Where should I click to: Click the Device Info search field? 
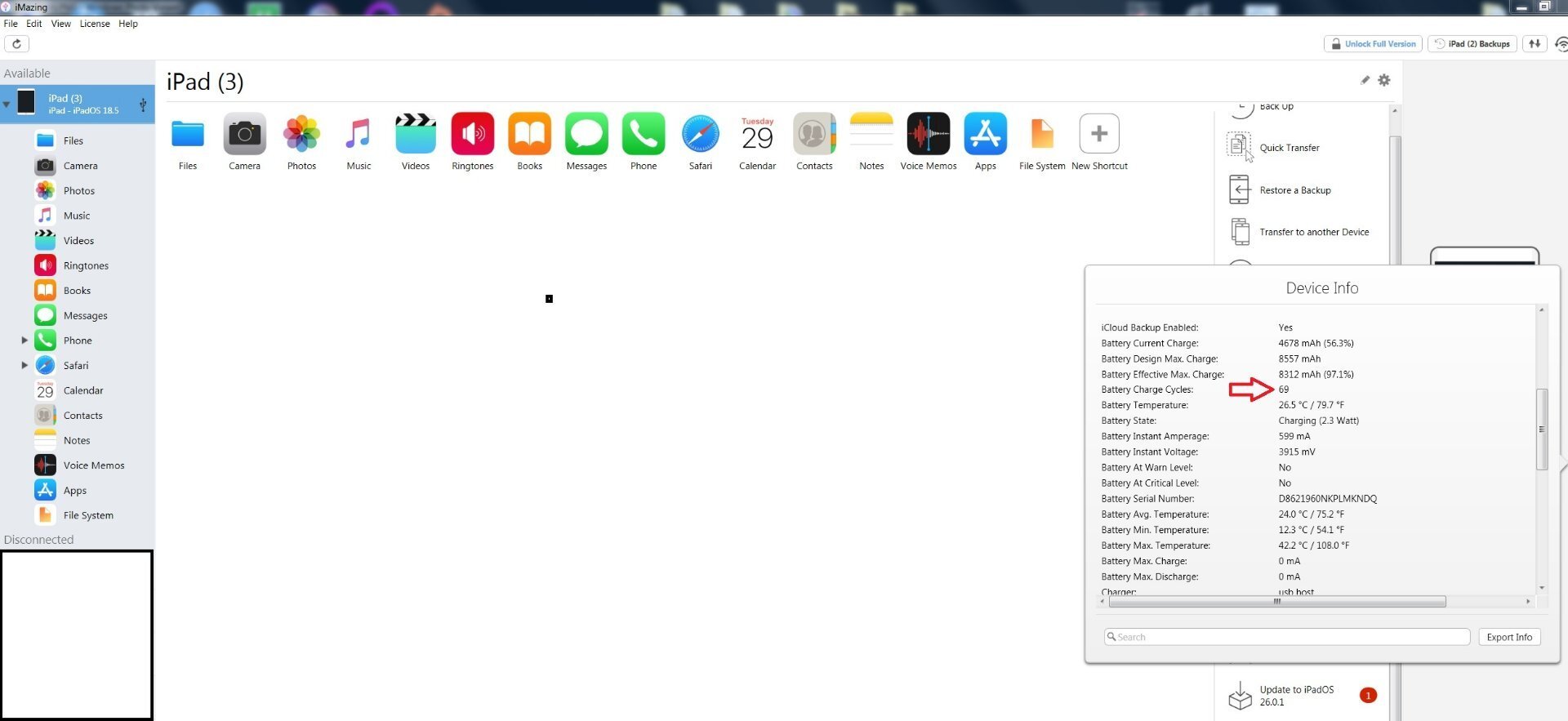(1287, 637)
